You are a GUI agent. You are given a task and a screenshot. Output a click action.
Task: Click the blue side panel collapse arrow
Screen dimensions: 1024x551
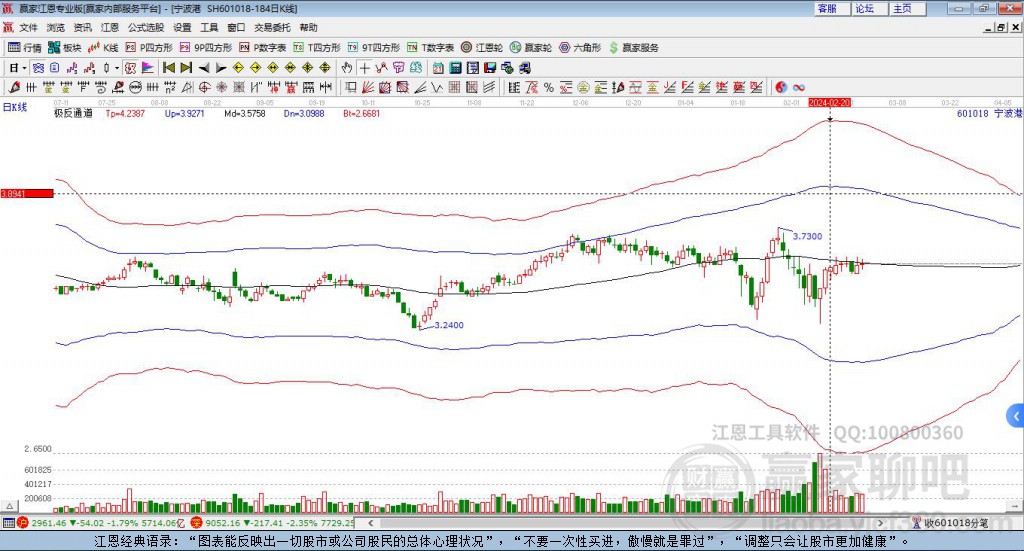coord(1016,416)
